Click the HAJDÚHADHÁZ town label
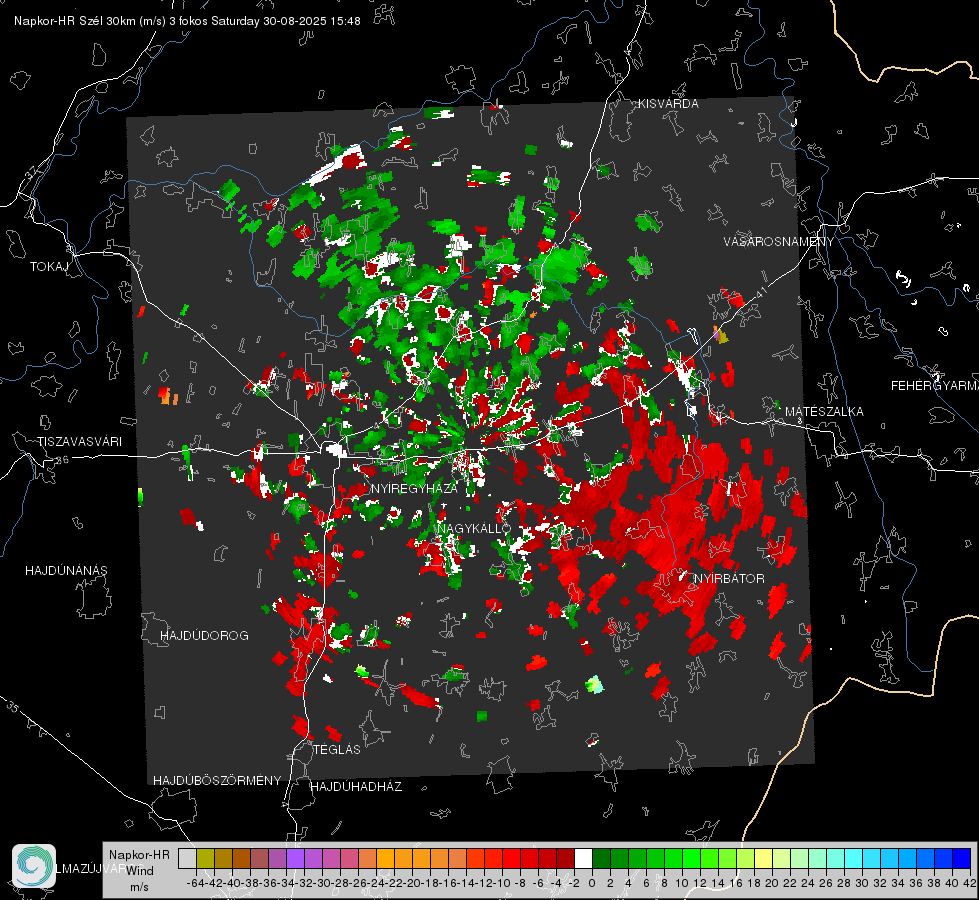979x900 pixels. [x=356, y=787]
